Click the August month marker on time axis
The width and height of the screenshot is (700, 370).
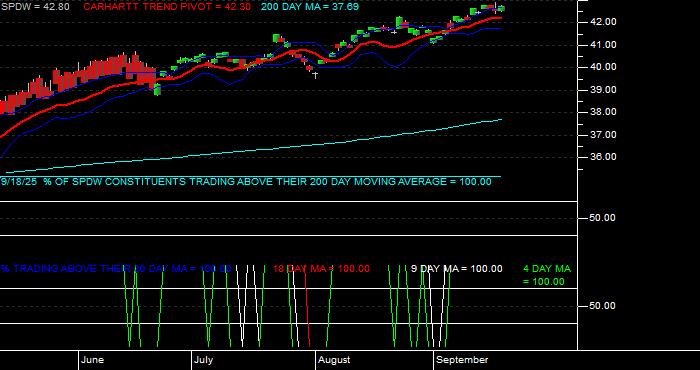334,360
